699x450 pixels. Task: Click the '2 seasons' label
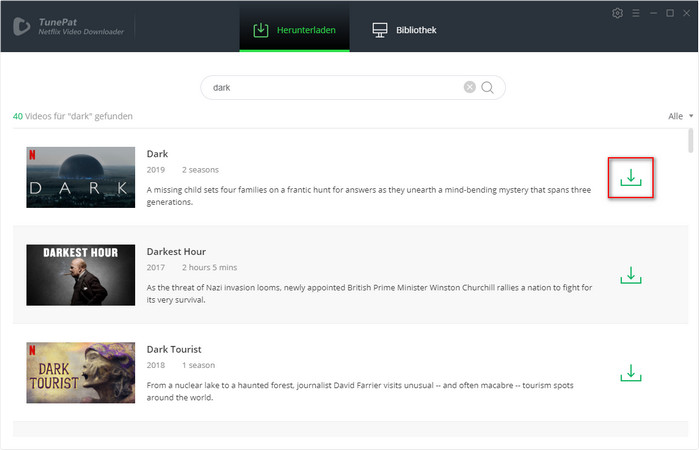(x=200, y=170)
